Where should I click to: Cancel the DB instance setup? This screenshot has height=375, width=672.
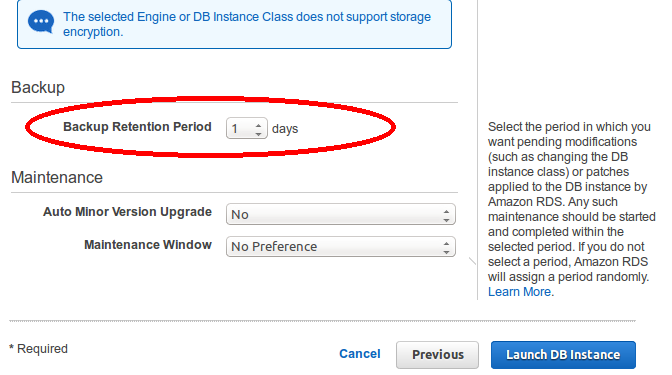click(360, 354)
